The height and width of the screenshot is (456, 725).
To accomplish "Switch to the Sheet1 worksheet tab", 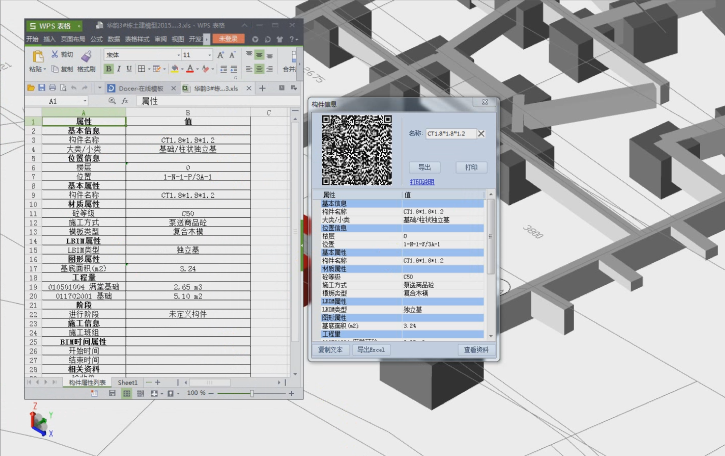I will coord(128,382).
